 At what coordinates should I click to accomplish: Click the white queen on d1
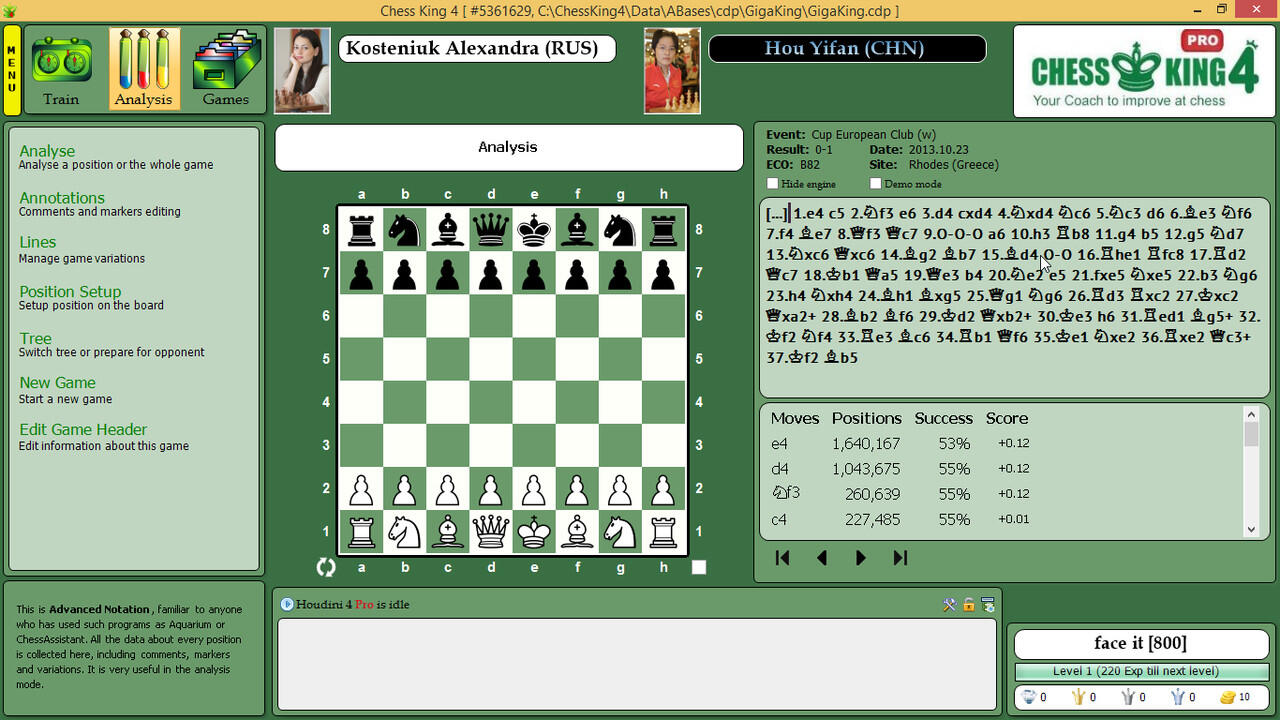[491, 532]
